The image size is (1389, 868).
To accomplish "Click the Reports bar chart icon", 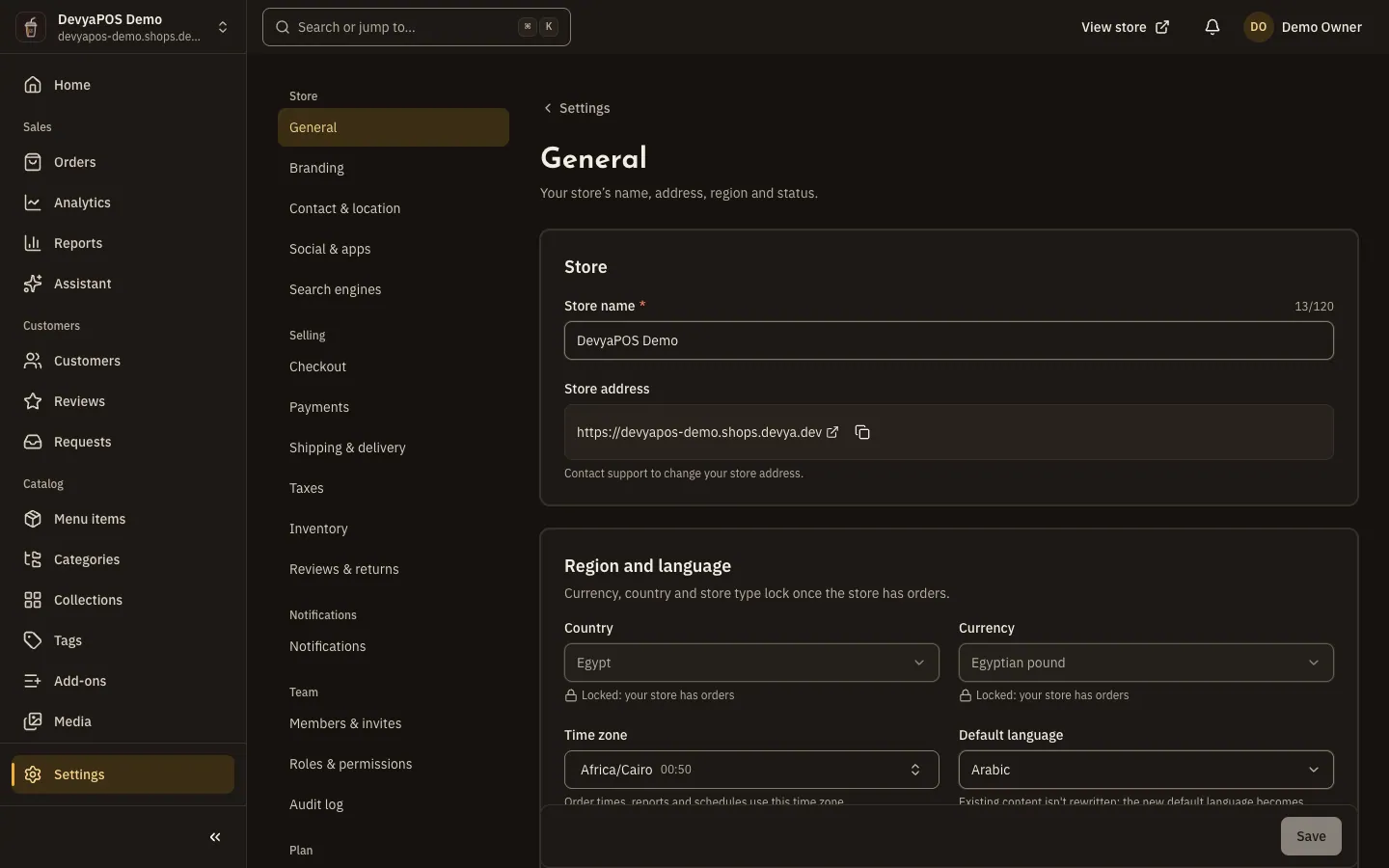I will tap(33, 243).
